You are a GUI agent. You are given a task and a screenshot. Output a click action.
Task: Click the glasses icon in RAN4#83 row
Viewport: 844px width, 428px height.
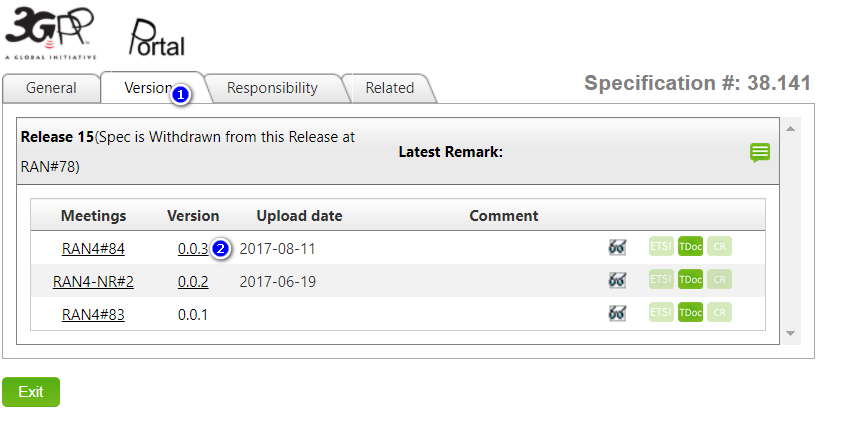pyautogui.click(x=617, y=314)
